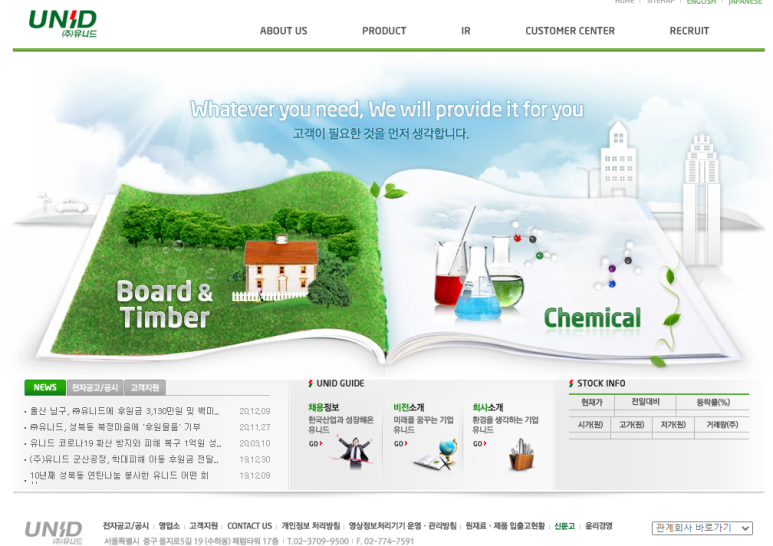Select the 전자공고/공시 tab
Screen dimensions: 773x546
click(x=95, y=388)
